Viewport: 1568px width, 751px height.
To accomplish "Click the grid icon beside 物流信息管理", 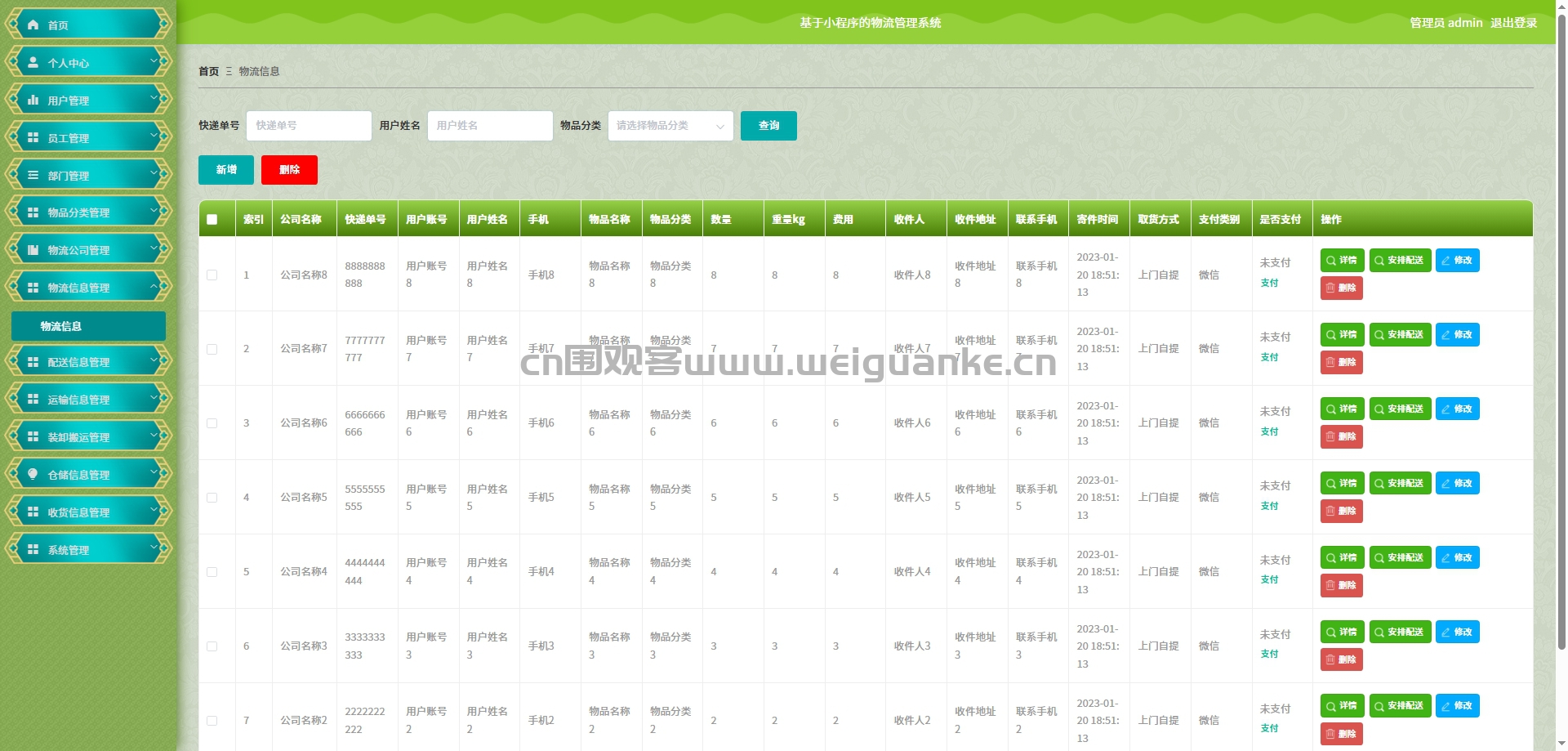I will 33,288.
